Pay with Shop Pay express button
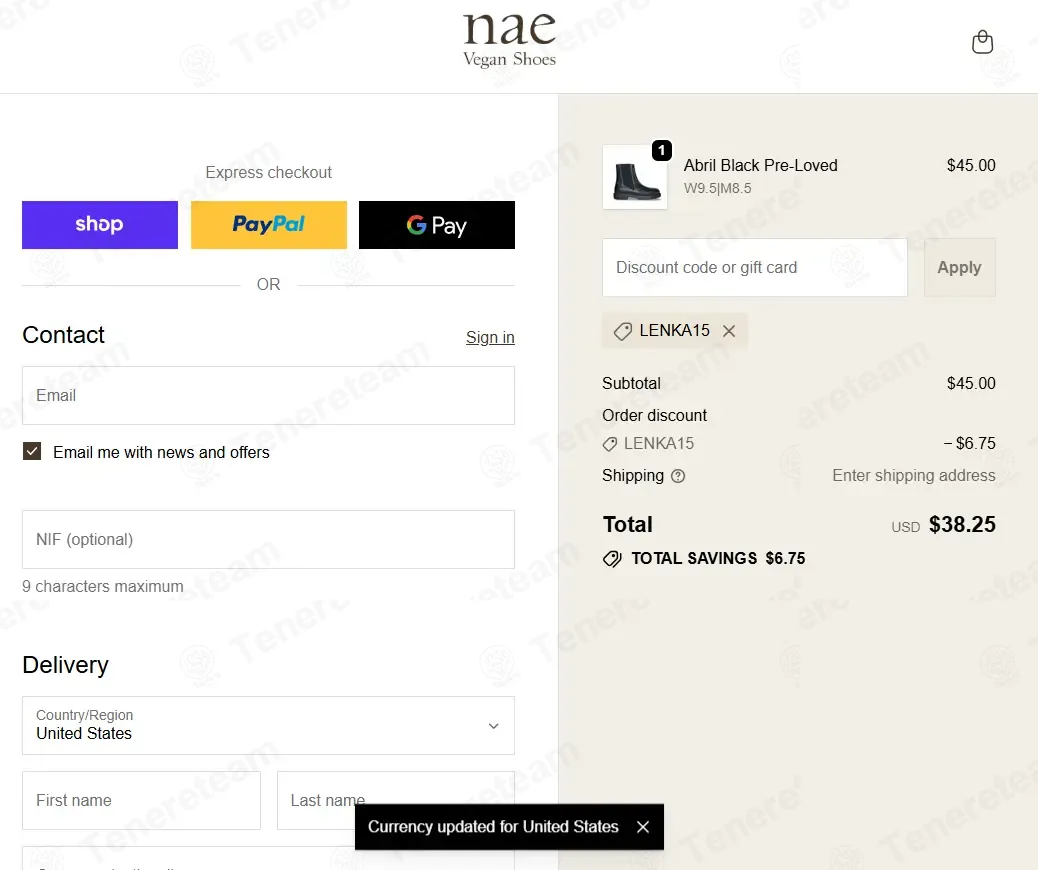Screen dimensions: 1038x870 pyautogui.click(x=100, y=224)
